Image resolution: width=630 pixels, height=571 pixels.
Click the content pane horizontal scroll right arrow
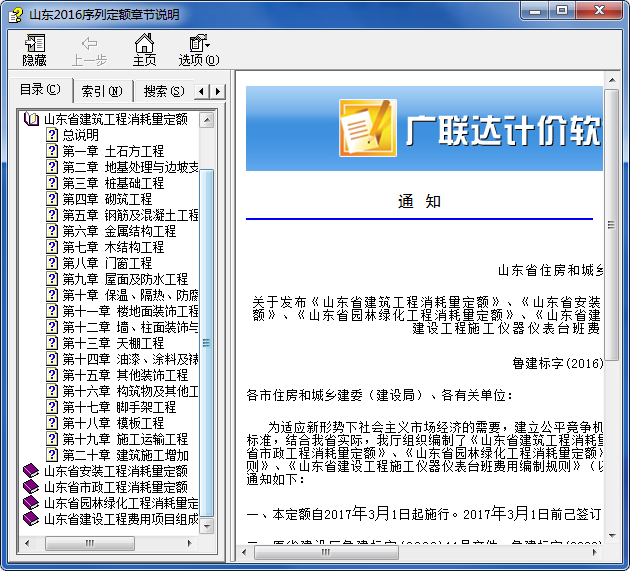pos(595,553)
